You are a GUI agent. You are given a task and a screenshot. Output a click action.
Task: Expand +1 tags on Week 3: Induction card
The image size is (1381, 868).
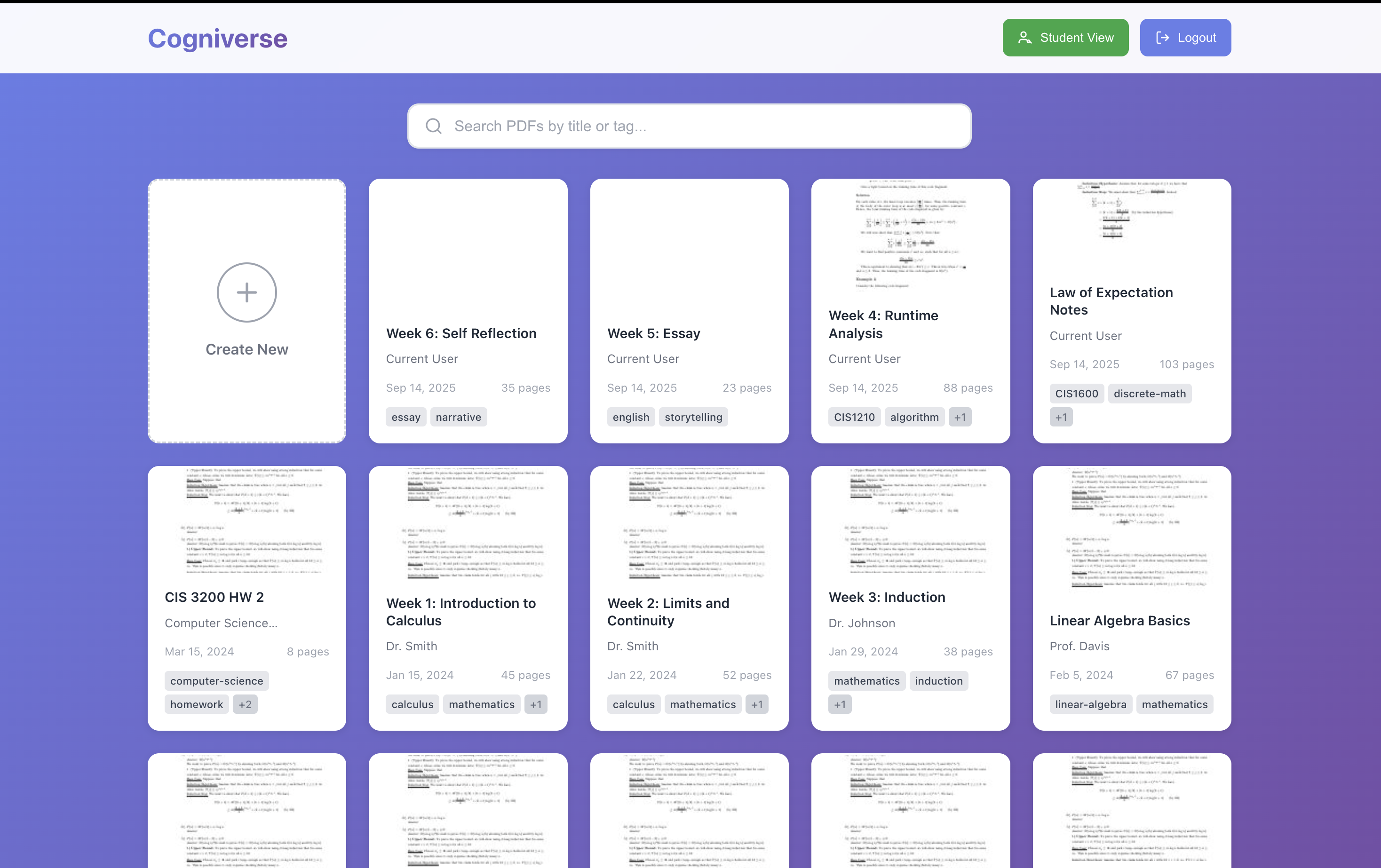(840, 705)
